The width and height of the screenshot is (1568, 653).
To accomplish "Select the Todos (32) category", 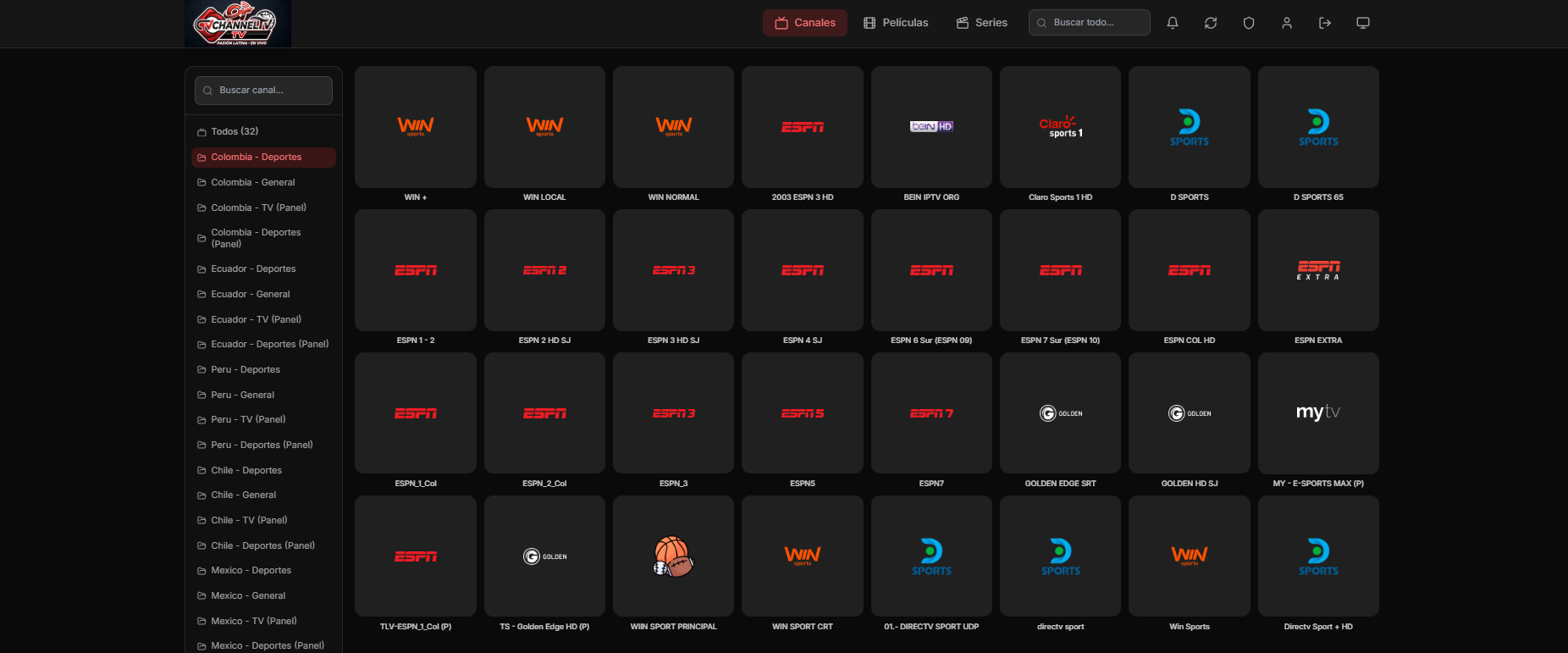I will tap(263, 131).
